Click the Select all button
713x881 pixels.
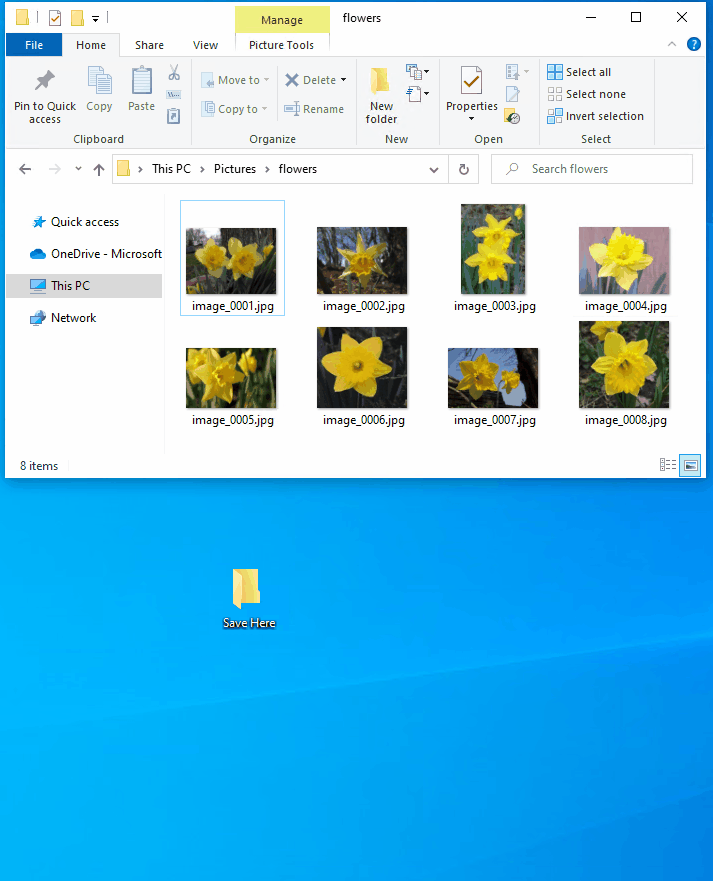(x=579, y=72)
